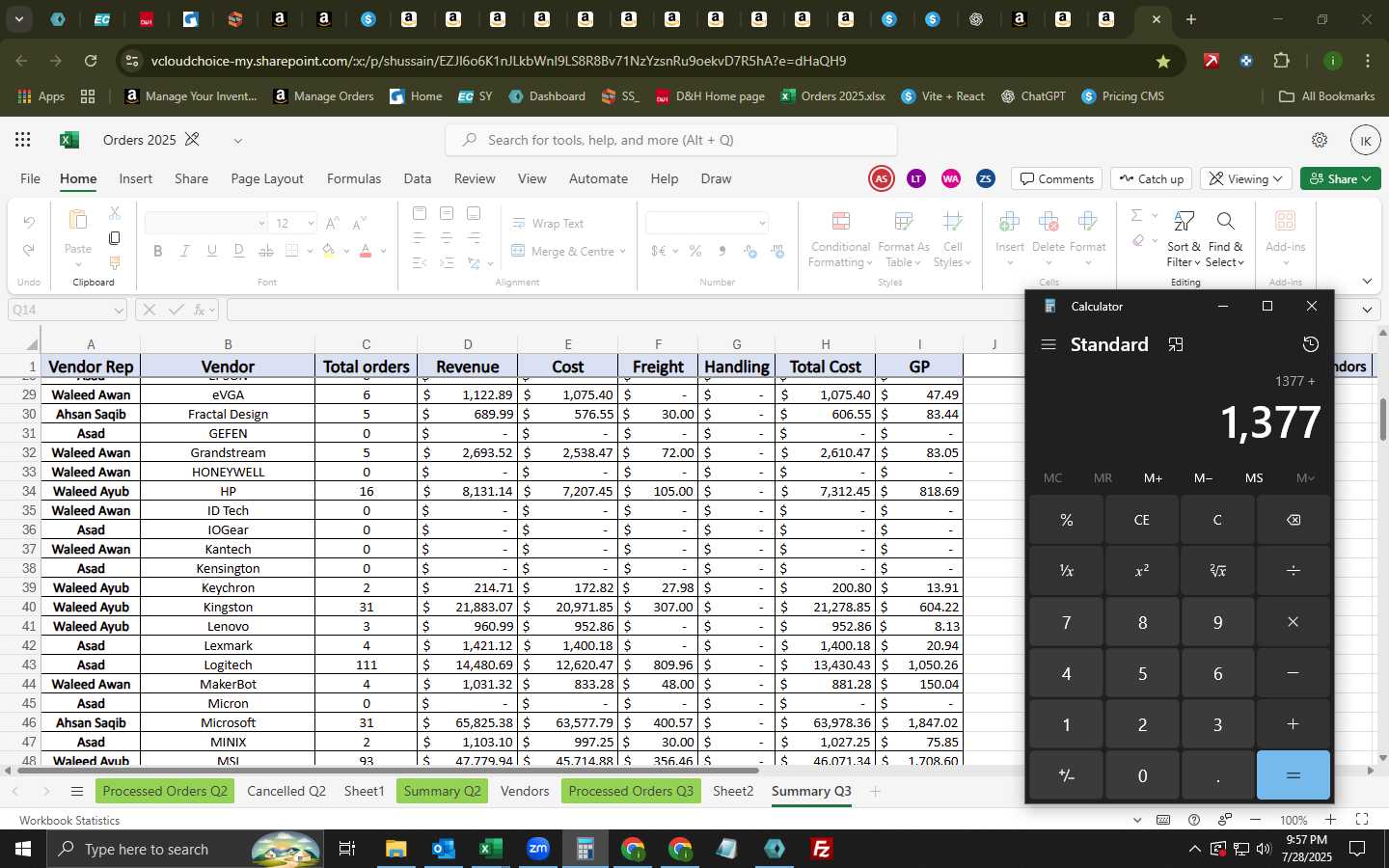Click the Windows Start button
Image resolution: width=1389 pixels, height=868 pixels.
click(23, 849)
